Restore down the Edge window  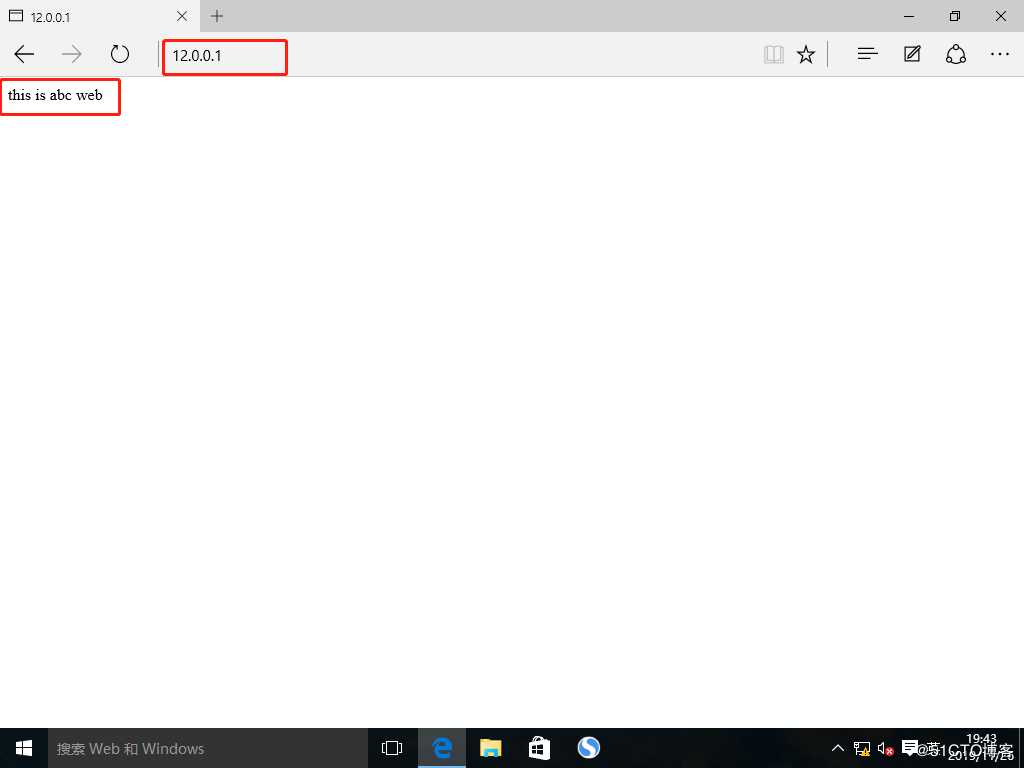[x=955, y=16]
